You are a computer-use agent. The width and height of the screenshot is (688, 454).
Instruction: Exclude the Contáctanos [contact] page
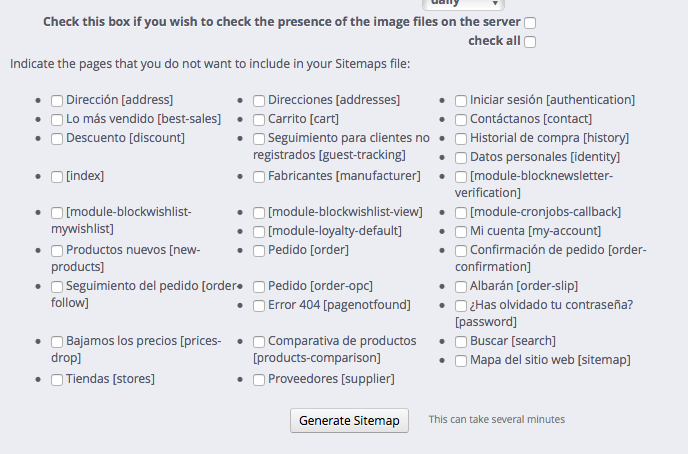(461, 119)
